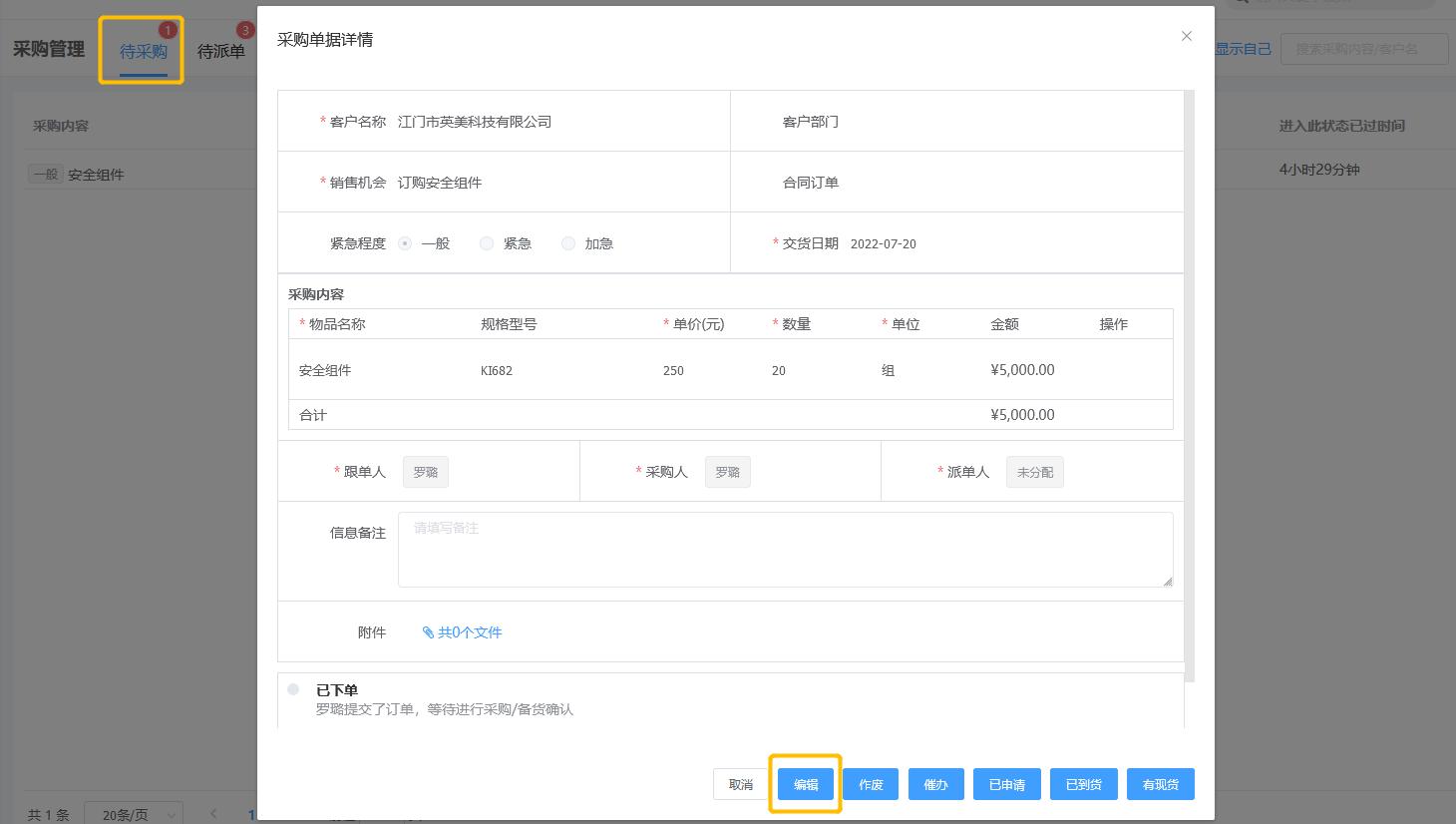Click the item name 安全组件 in the table
1456x824 pixels.
point(325,370)
